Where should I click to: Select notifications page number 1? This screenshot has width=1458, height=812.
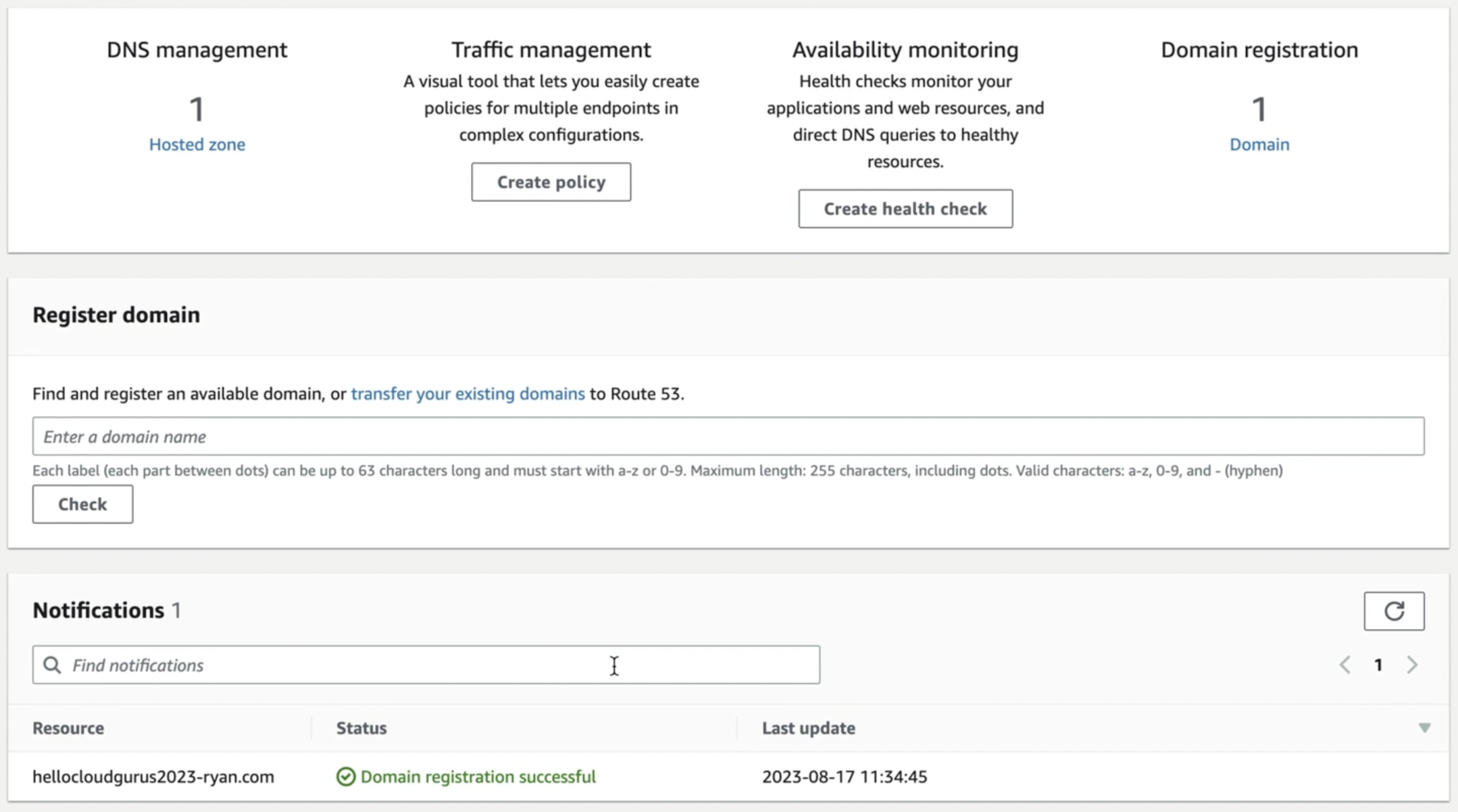click(1378, 665)
